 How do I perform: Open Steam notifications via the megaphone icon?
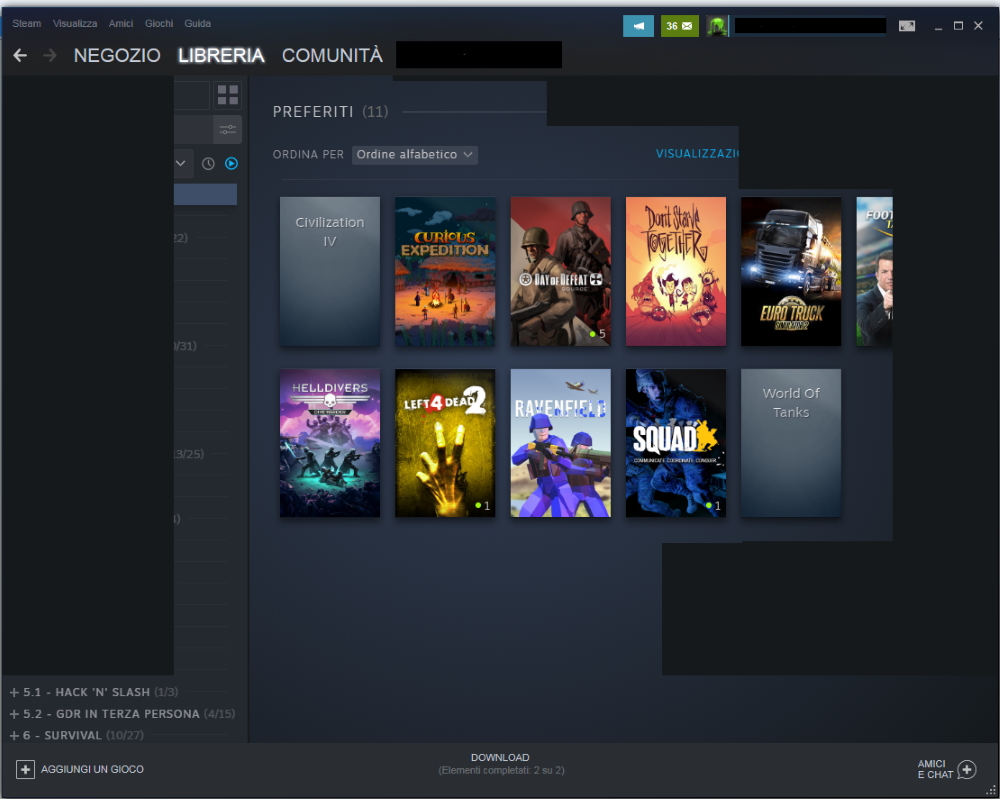click(638, 24)
